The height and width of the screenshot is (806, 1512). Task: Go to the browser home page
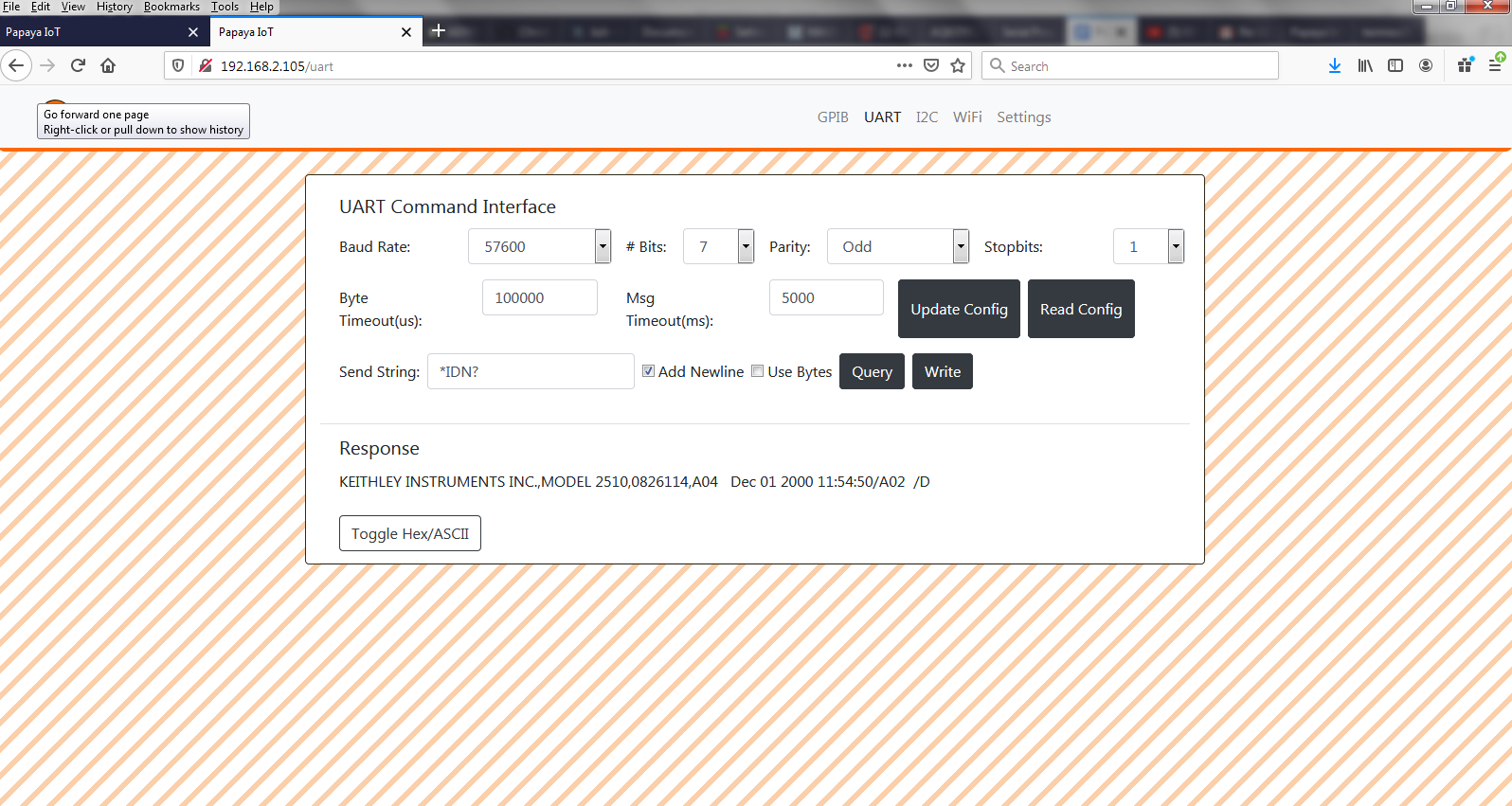pos(108,65)
